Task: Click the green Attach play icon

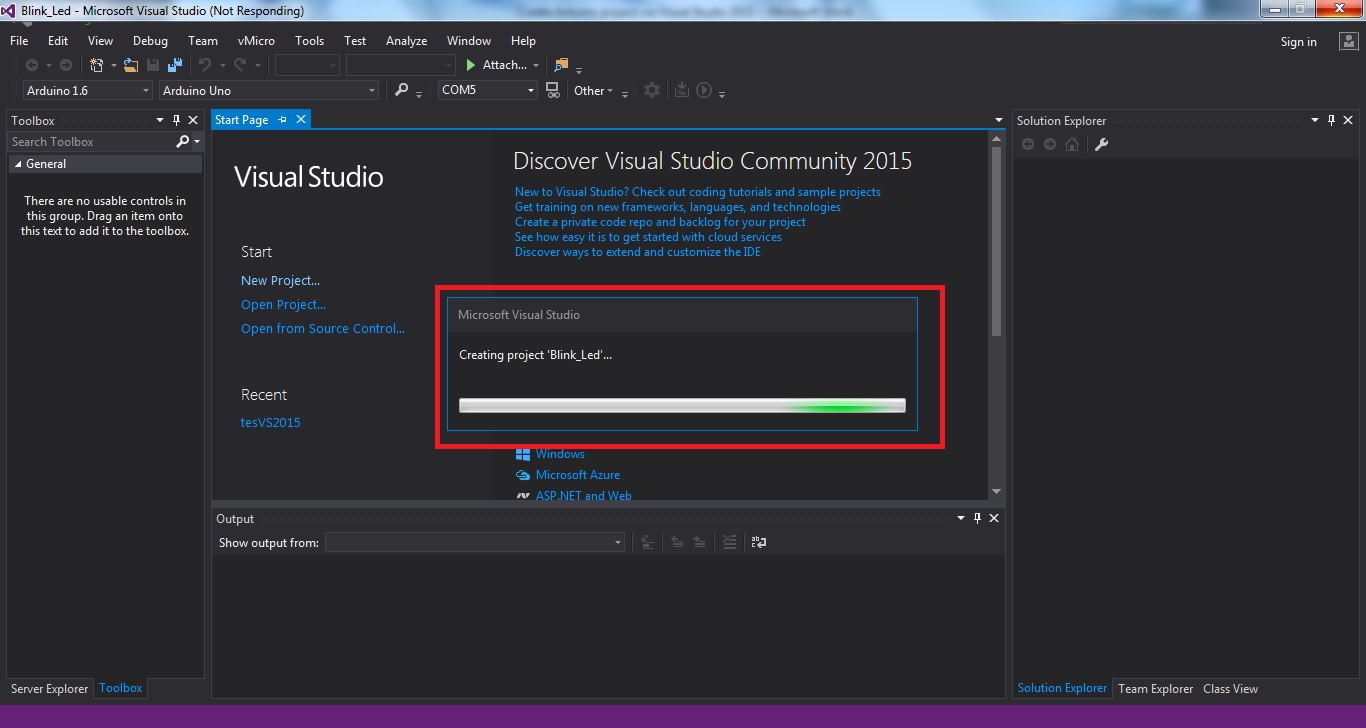Action: tap(471, 65)
